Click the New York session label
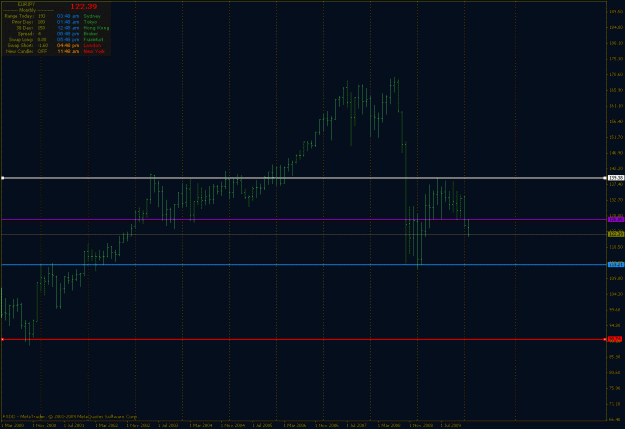The image size is (625, 429). point(94,51)
